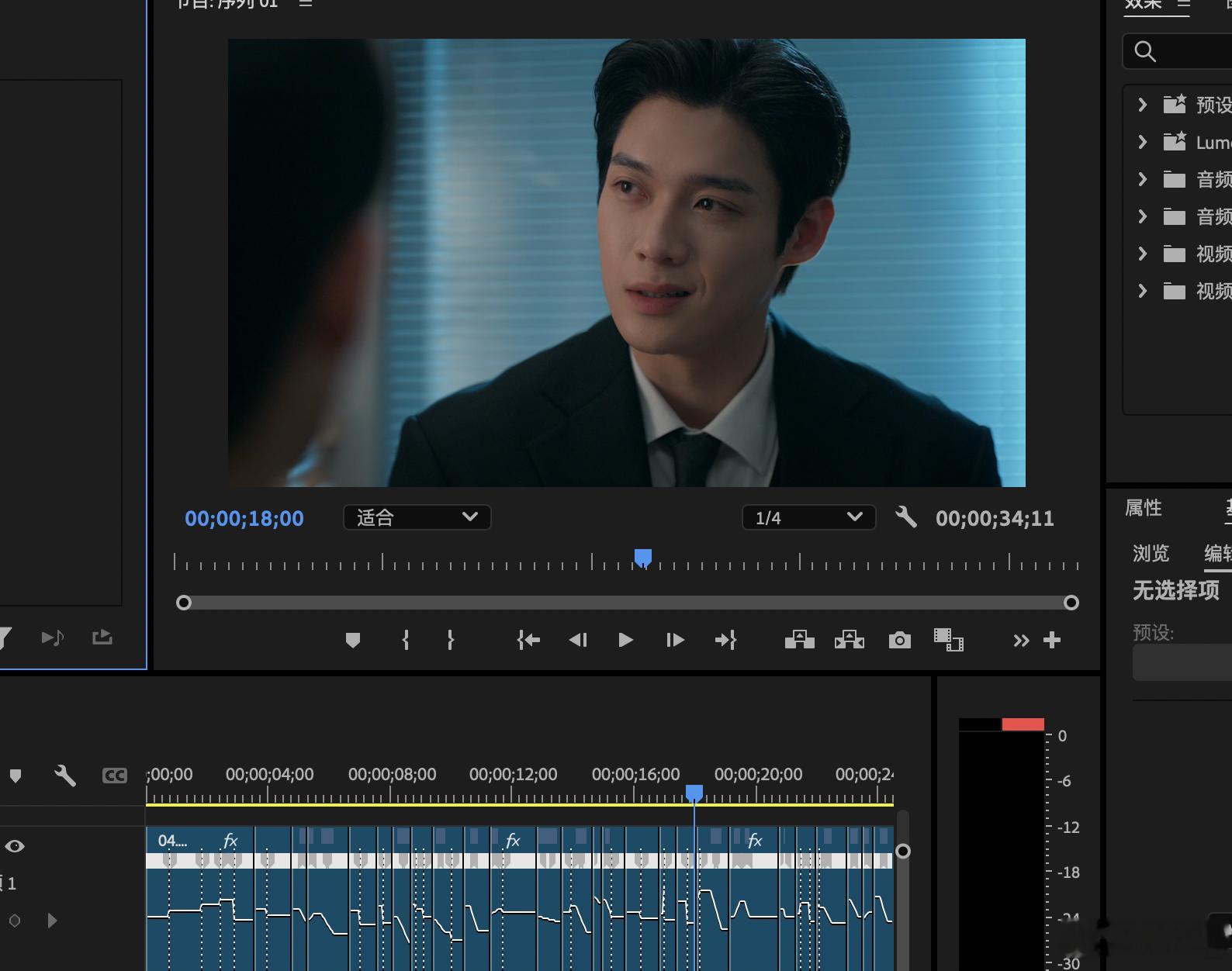Click the duration timecode 00;00;34;11
1232x971 pixels.
click(x=995, y=518)
